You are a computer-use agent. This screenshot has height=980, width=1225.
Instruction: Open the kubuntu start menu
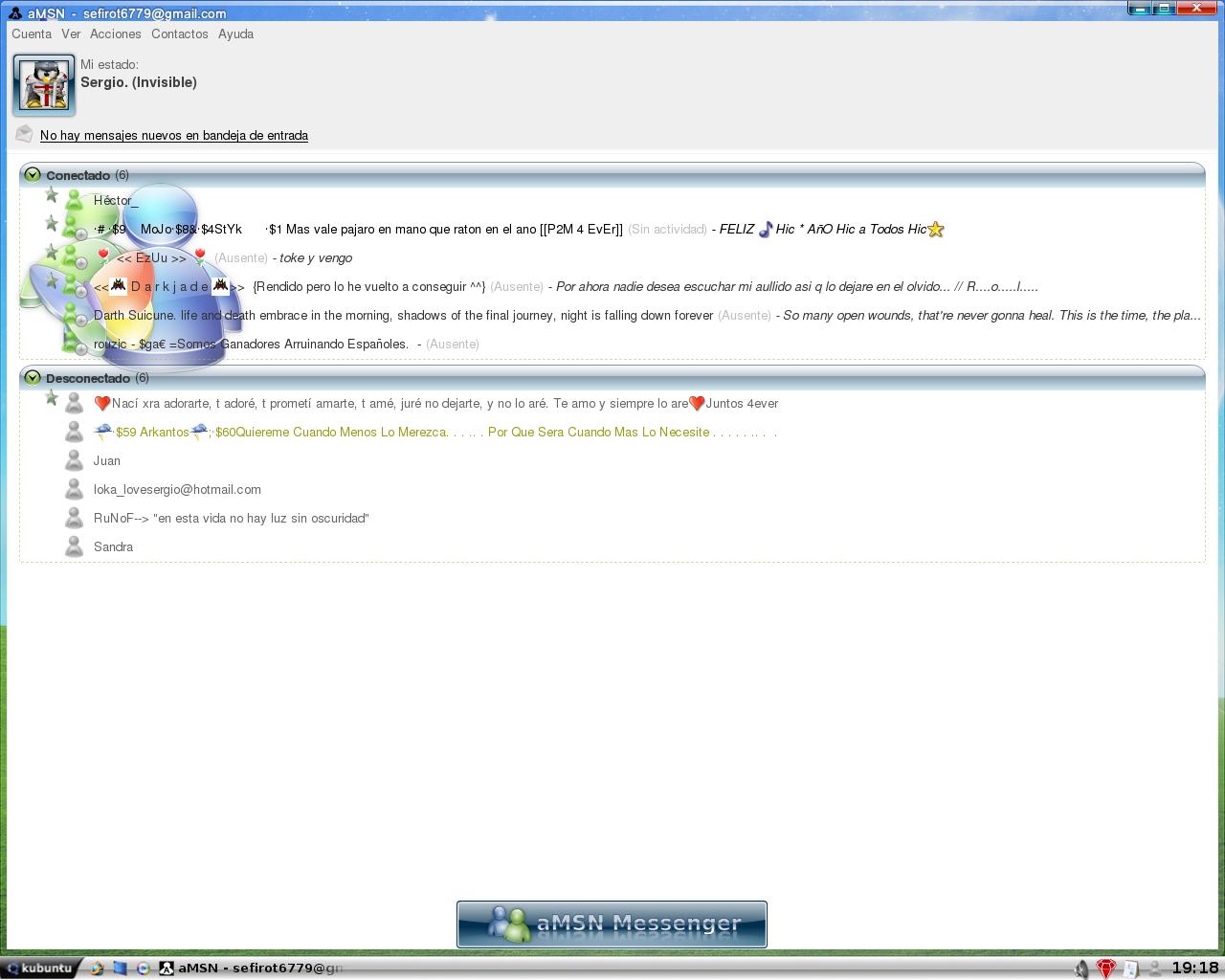pyautogui.click(x=39, y=969)
